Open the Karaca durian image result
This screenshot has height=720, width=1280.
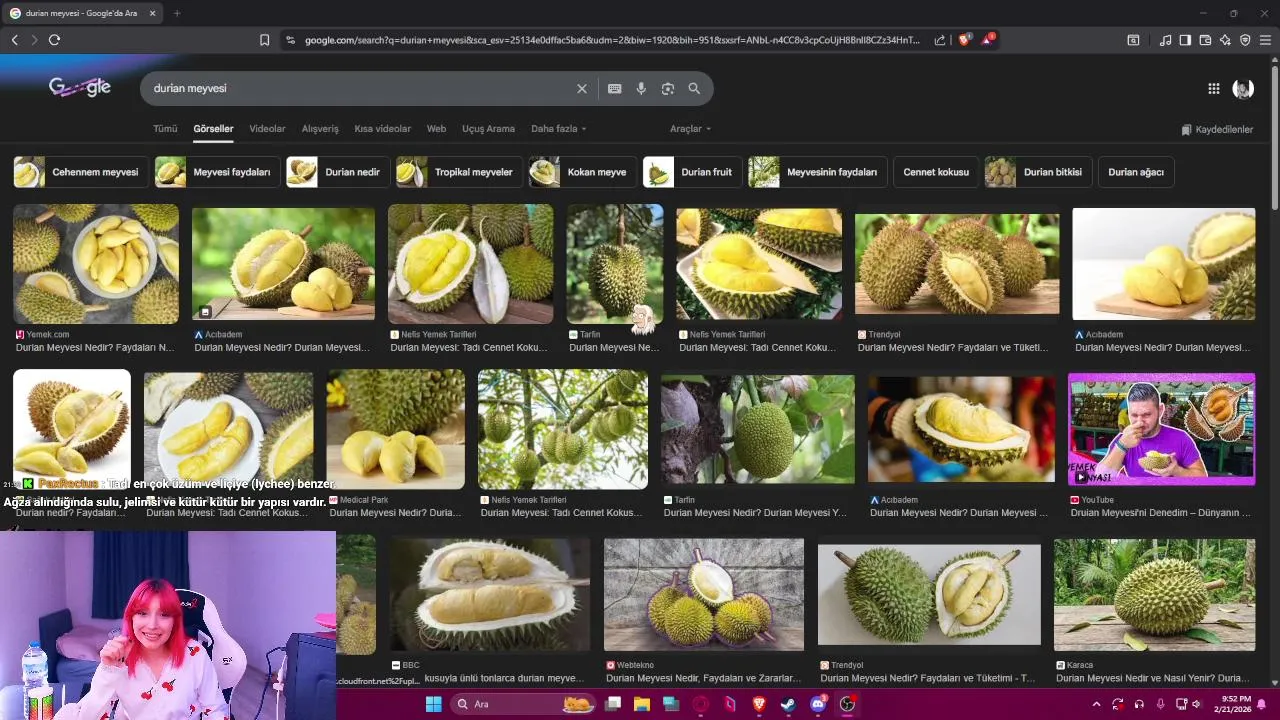[1154, 595]
